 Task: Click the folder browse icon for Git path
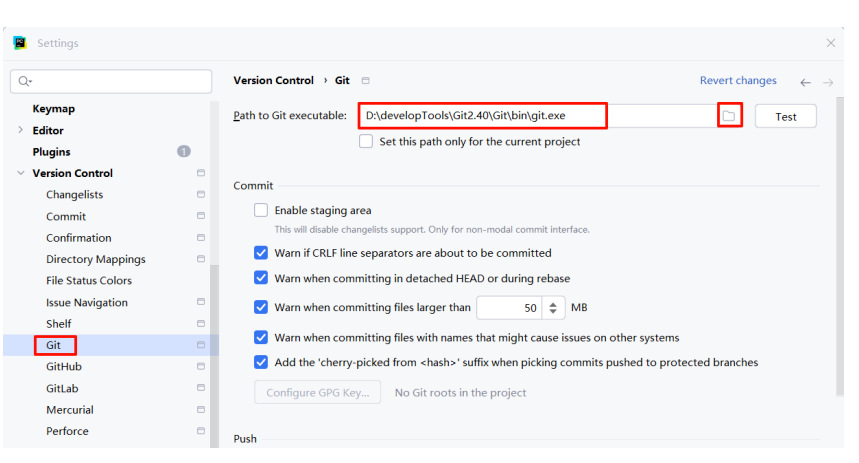click(729, 116)
